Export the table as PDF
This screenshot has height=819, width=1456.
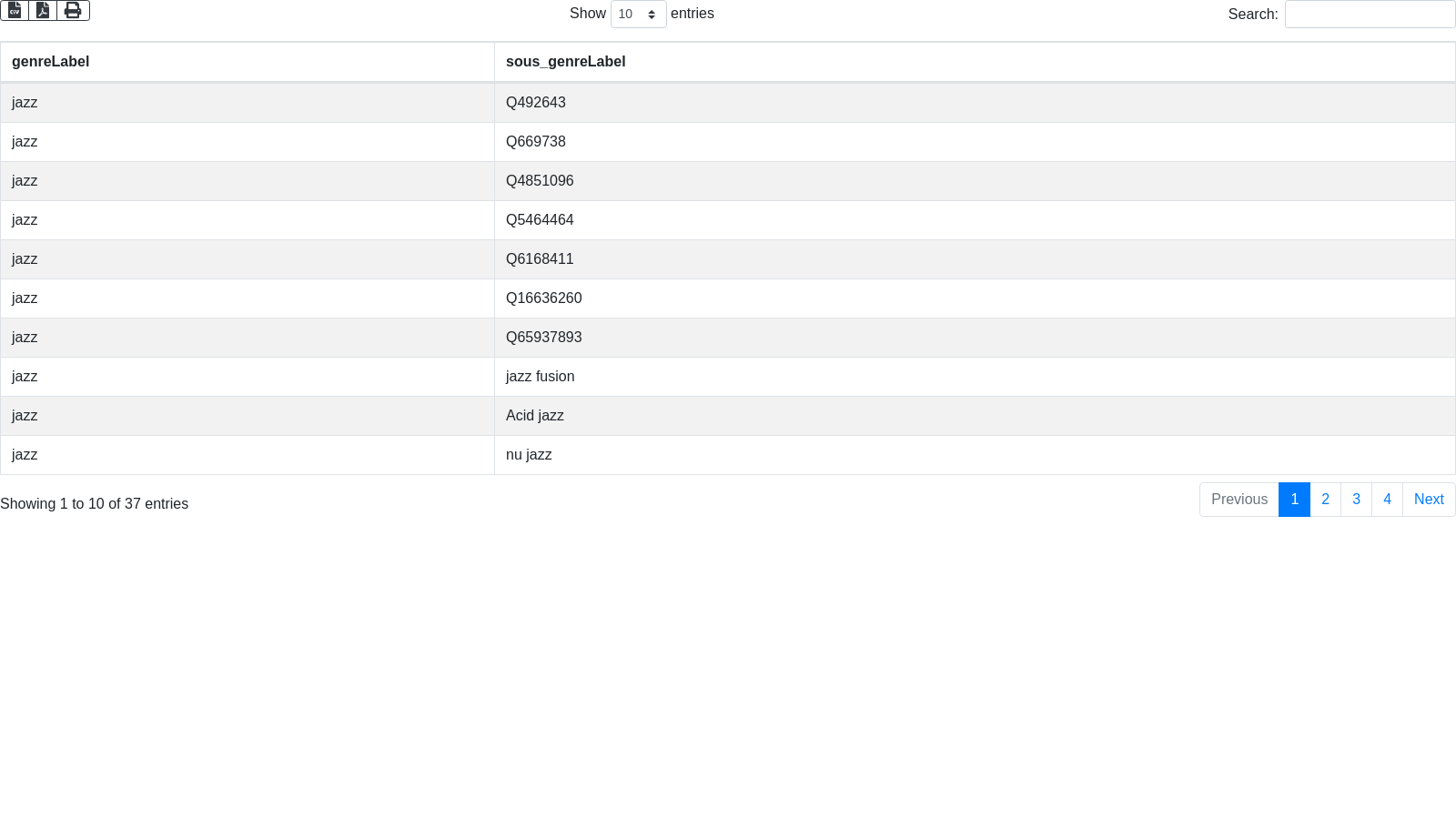pos(43,10)
